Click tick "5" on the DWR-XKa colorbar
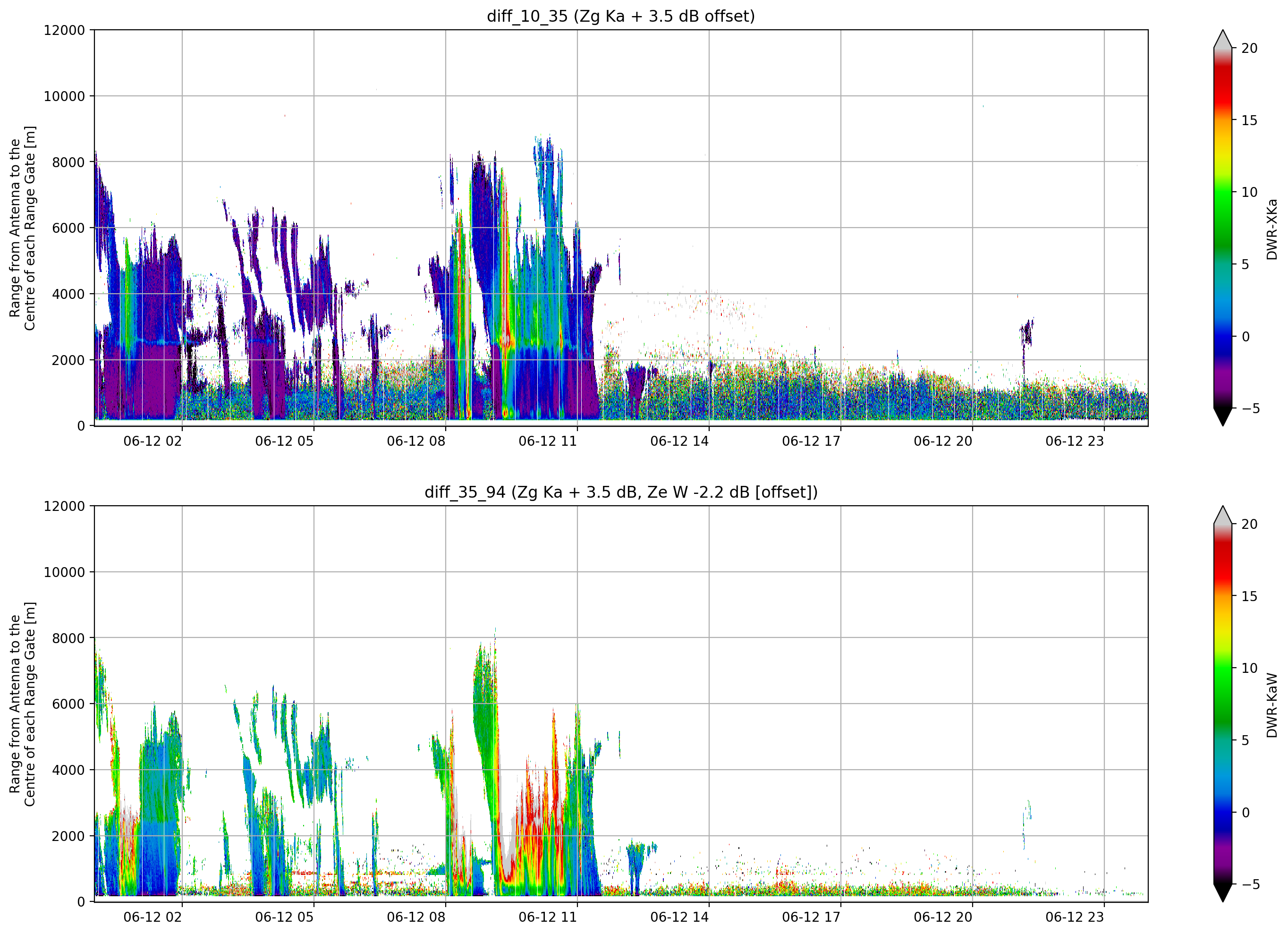 [x=1246, y=264]
